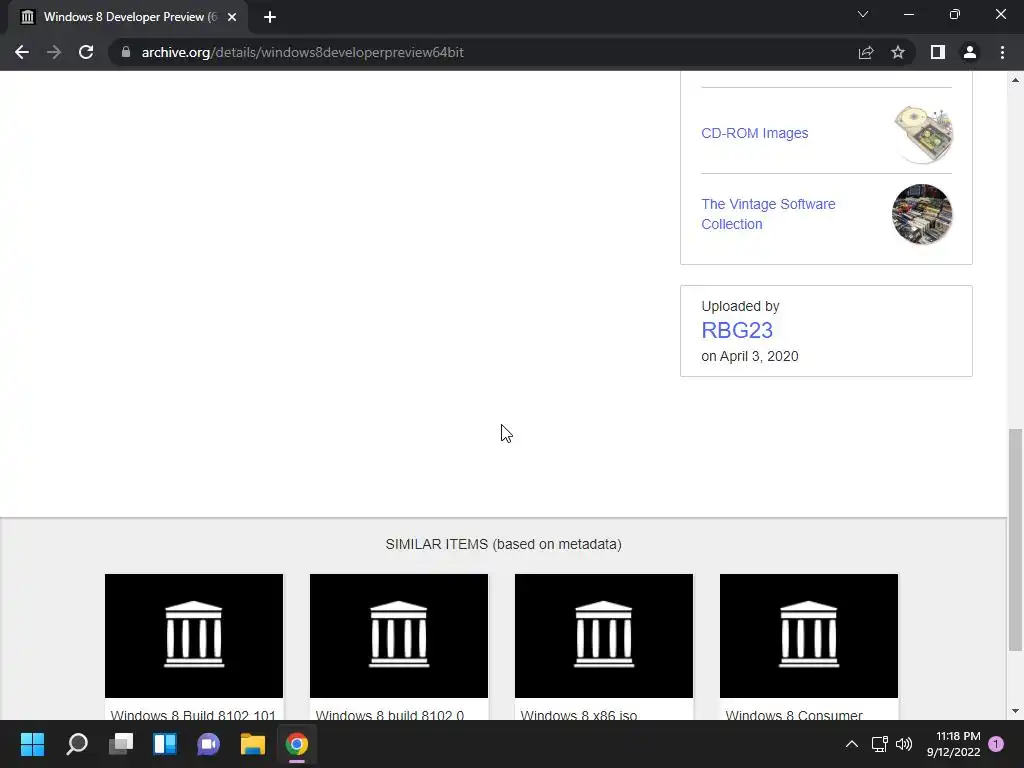Click the Chrome icon in the taskbar
The image size is (1024, 768).
tap(296, 744)
